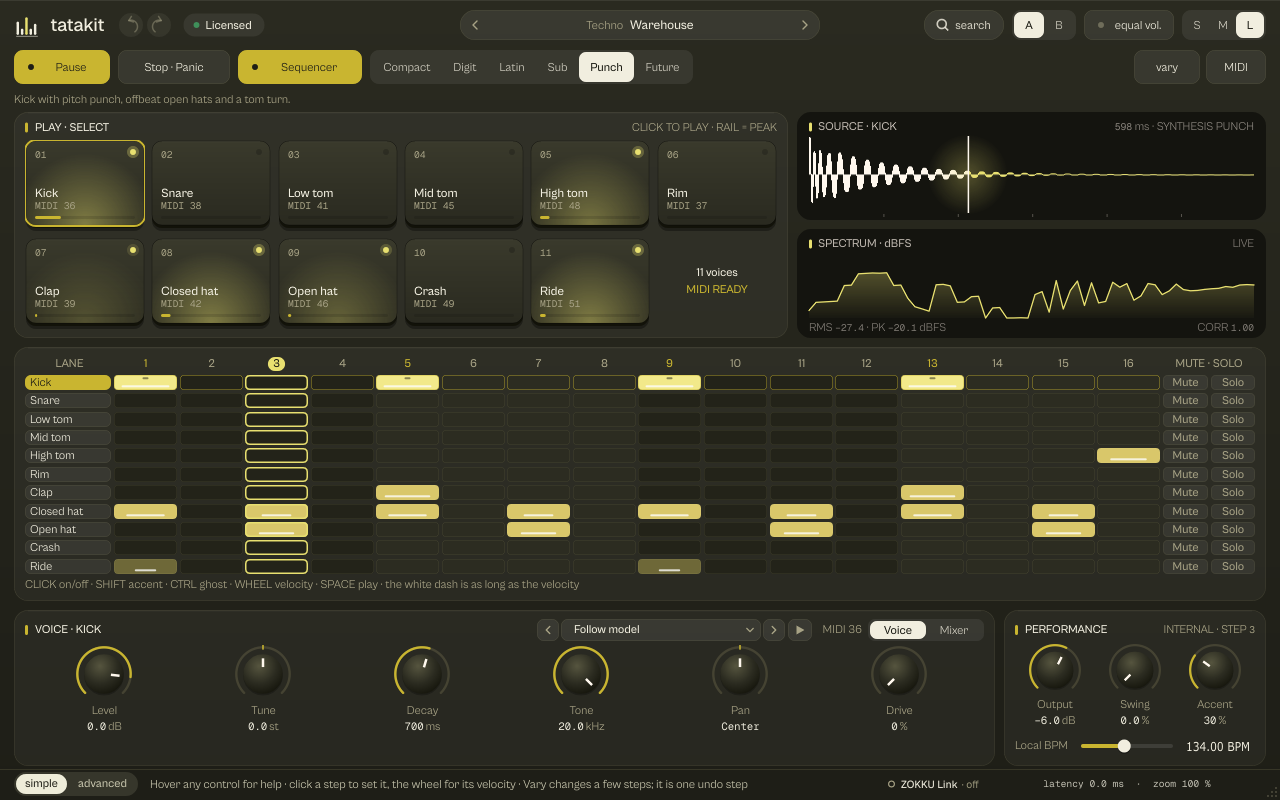Image resolution: width=1280 pixels, height=800 pixels.
Task: Click the Decay knob
Action: (422, 673)
